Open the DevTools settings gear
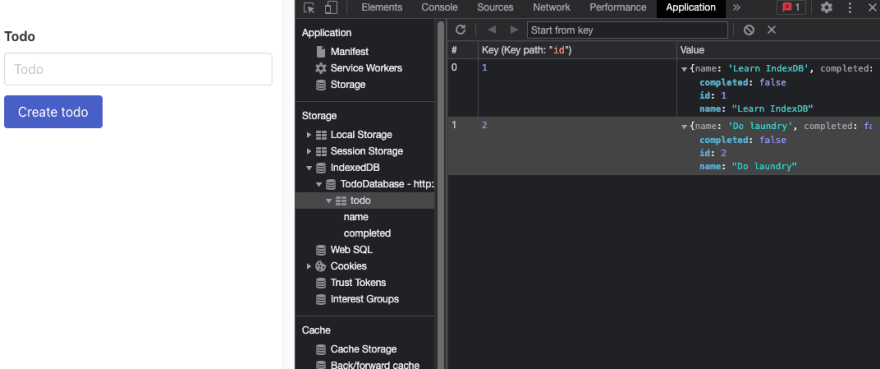The width and height of the screenshot is (880, 369). (x=826, y=8)
